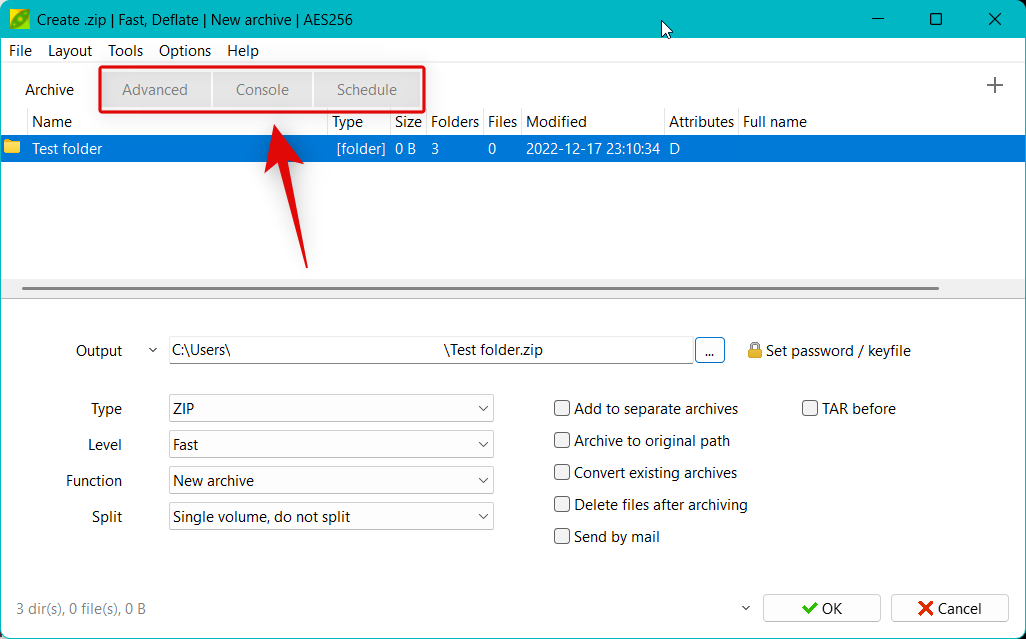
Task: Click the plus icon to add files
Action: click(x=994, y=86)
